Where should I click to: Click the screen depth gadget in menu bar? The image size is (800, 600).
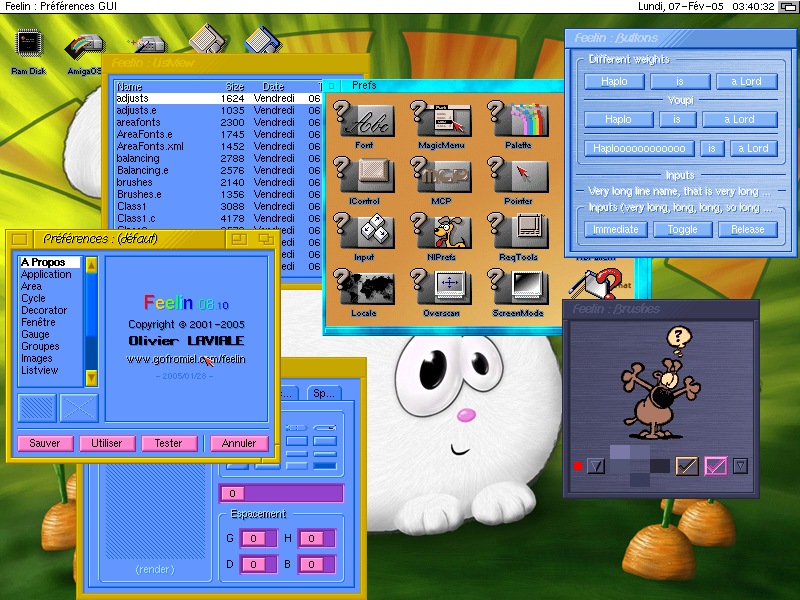click(x=789, y=7)
